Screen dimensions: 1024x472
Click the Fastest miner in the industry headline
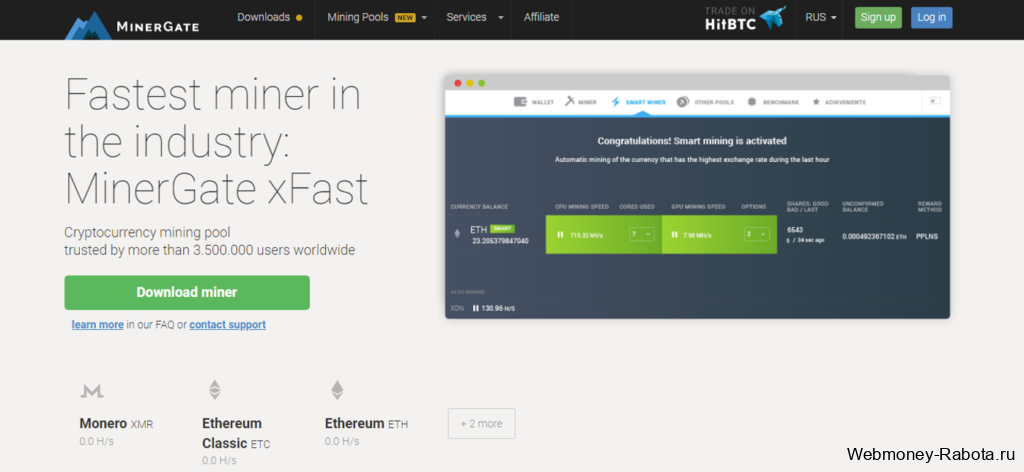216,140
